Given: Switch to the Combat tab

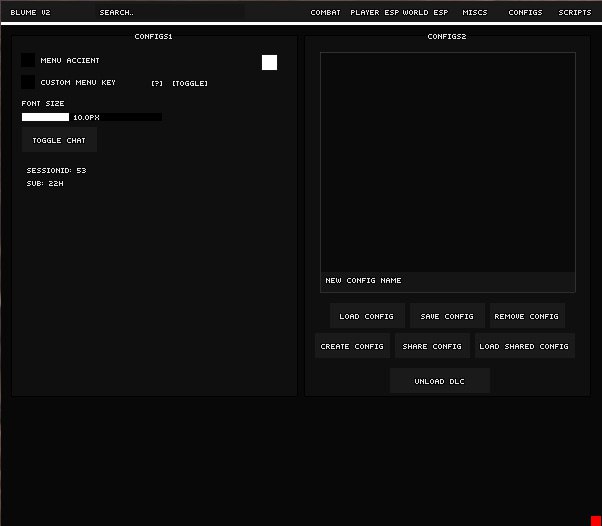Looking at the screenshot, I should pyautogui.click(x=325, y=13).
